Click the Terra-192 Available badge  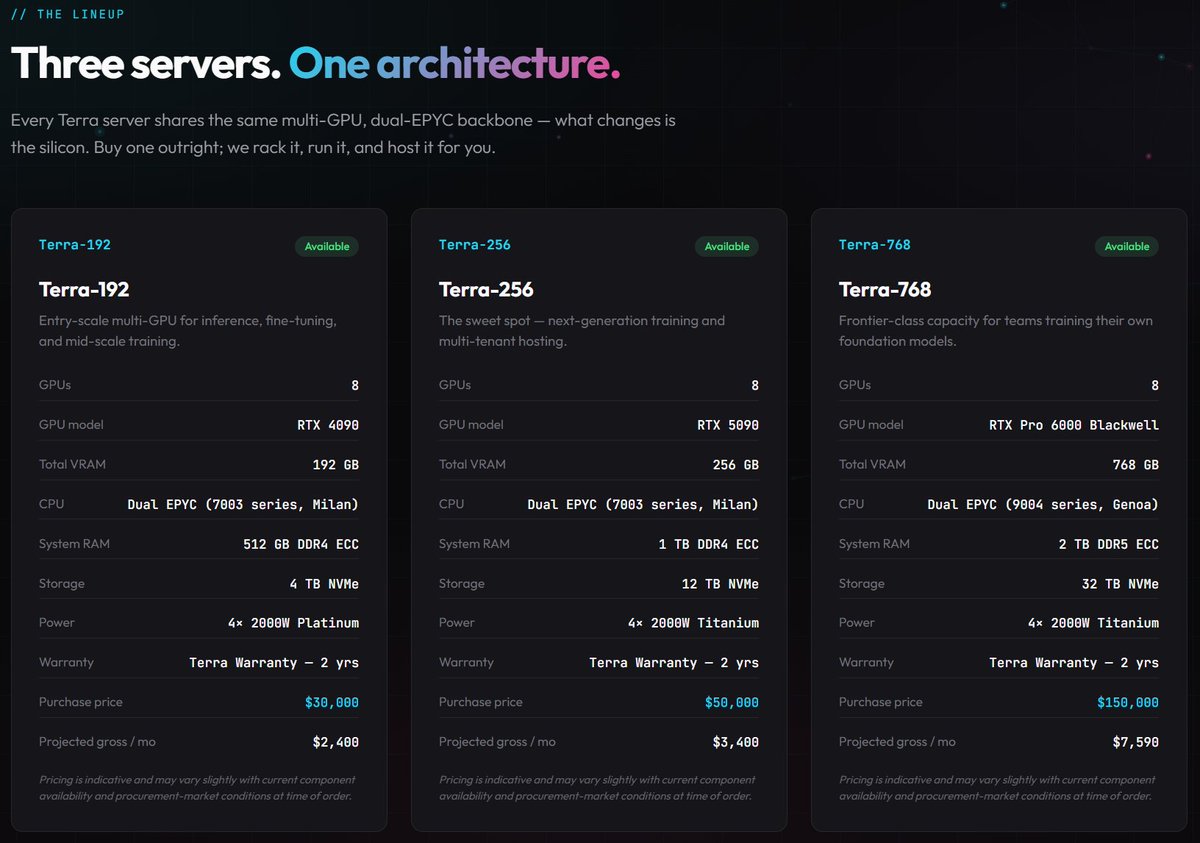point(327,246)
